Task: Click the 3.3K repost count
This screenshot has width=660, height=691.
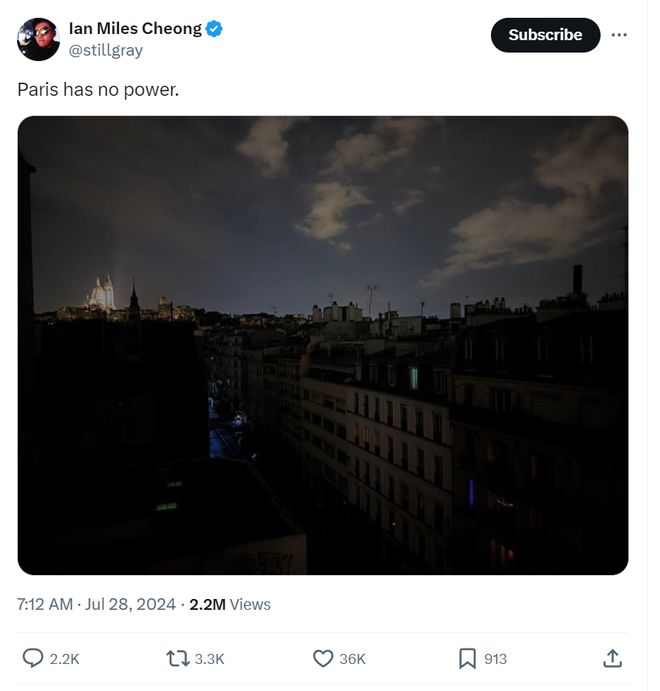Action: point(210,658)
